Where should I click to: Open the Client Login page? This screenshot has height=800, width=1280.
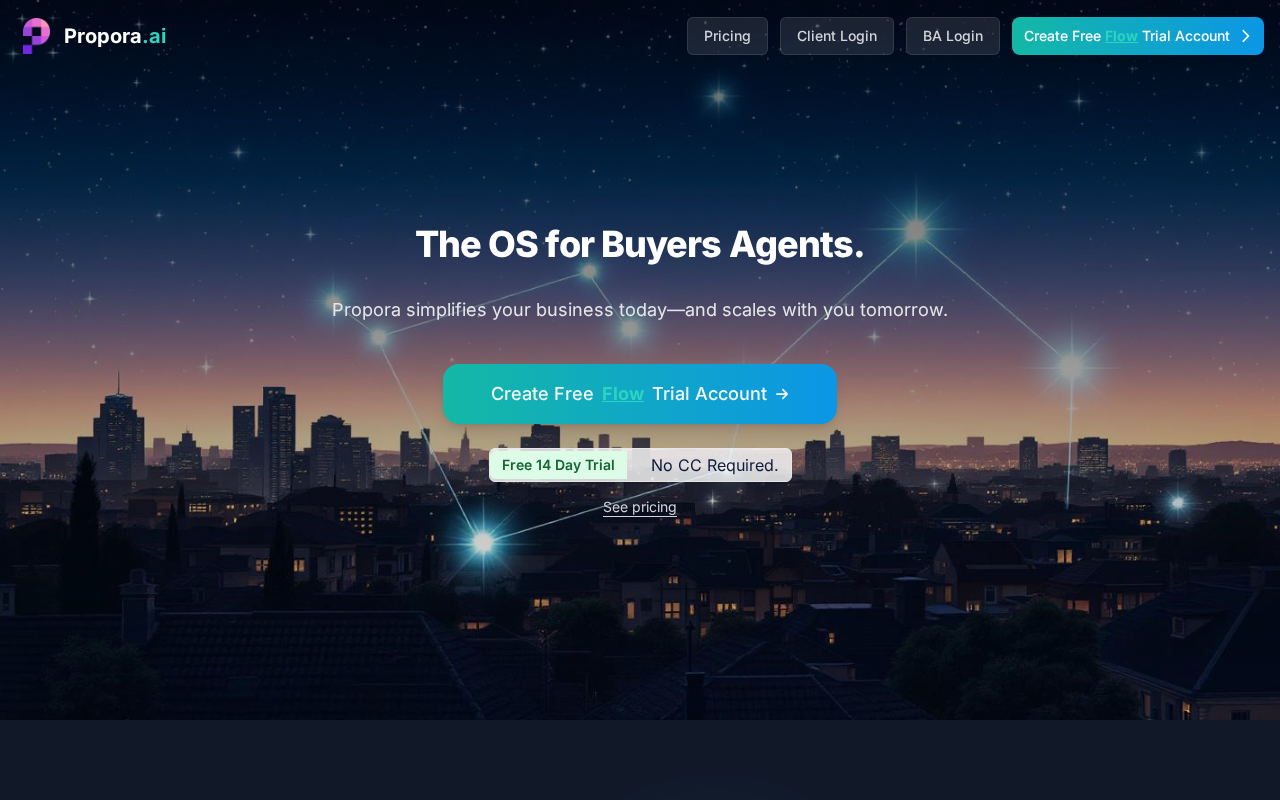[837, 36]
